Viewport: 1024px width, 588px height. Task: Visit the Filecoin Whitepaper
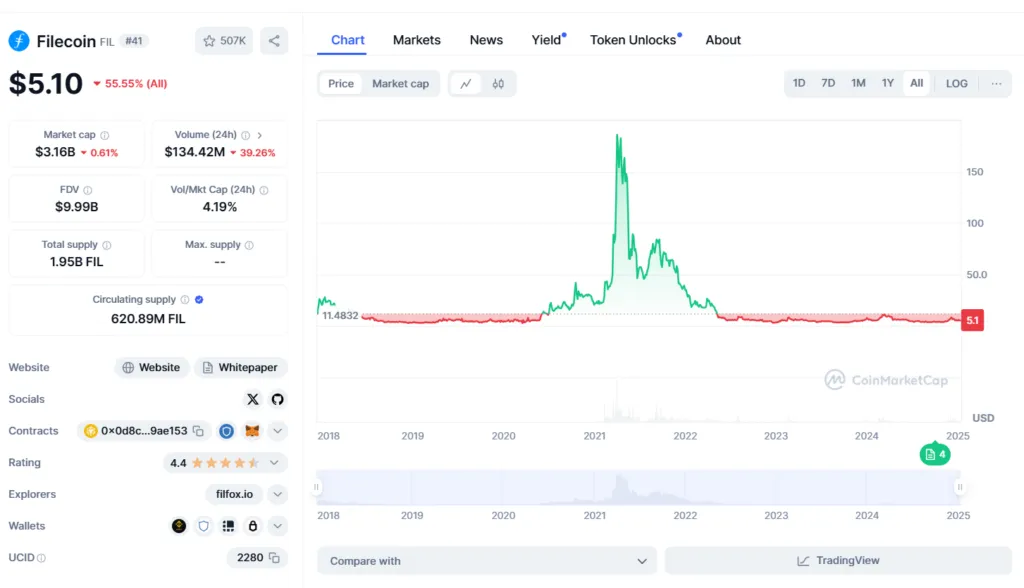240,367
